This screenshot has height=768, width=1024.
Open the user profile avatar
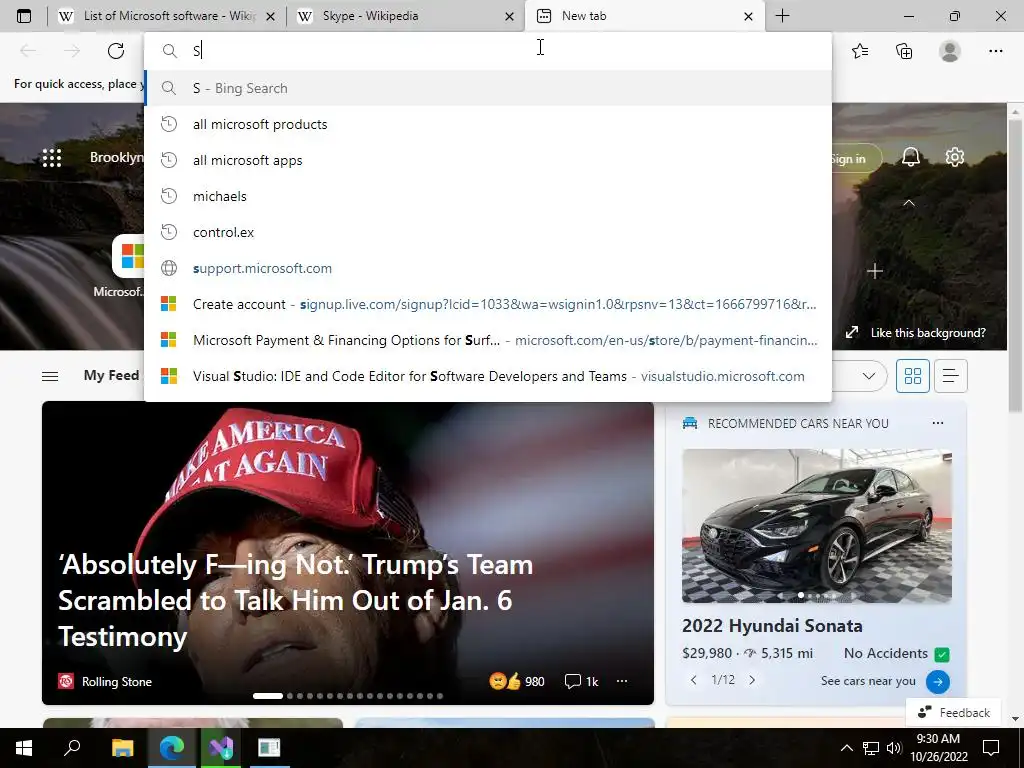(x=950, y=51)
